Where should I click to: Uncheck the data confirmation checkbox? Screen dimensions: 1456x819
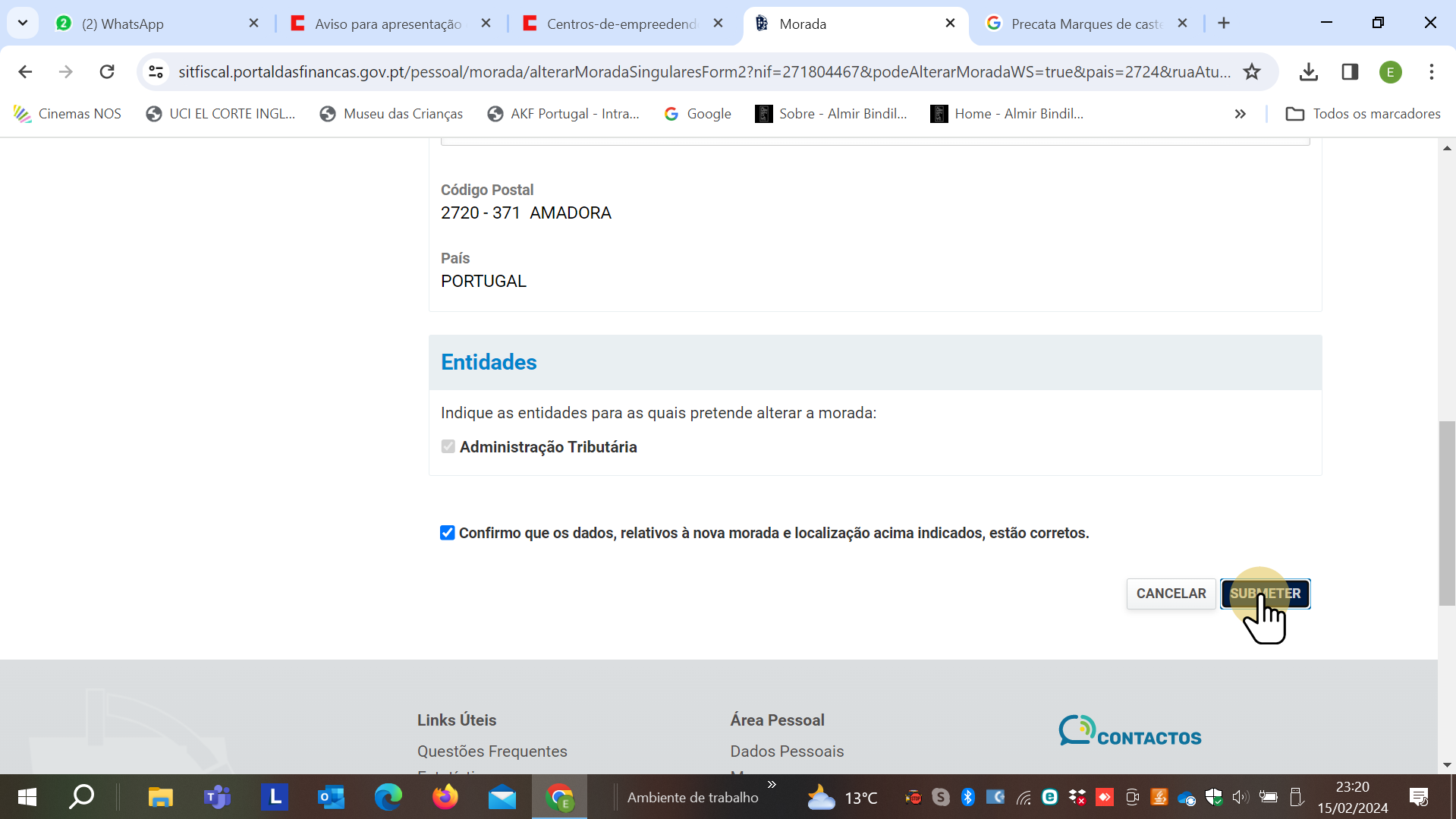point(448,533)
